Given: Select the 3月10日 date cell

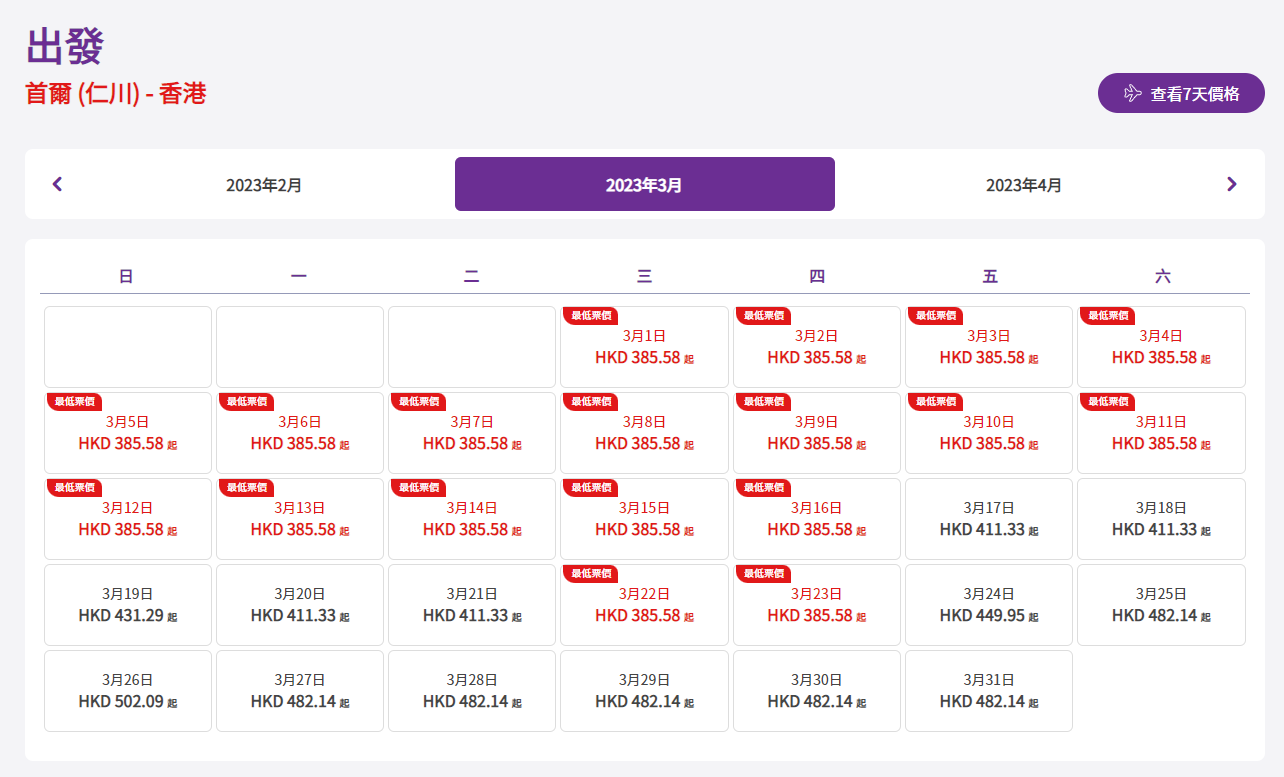Looking at the screenshot, I should tap(989, 434).
